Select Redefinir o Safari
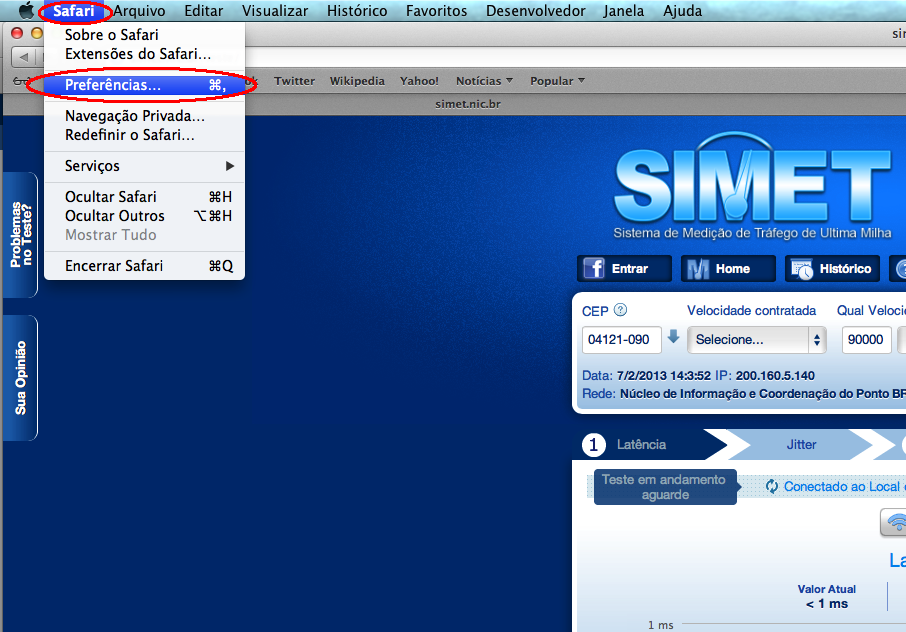The height and width of the screenshot is (632, 906). [144, 135]
